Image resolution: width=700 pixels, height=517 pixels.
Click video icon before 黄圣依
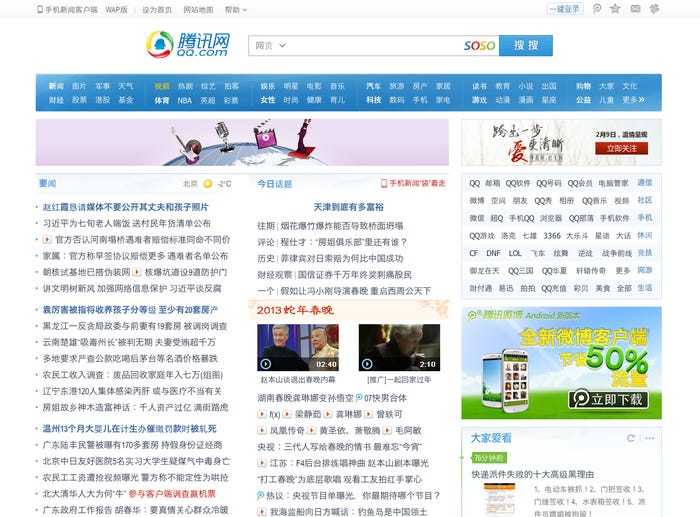pos(312,430)
